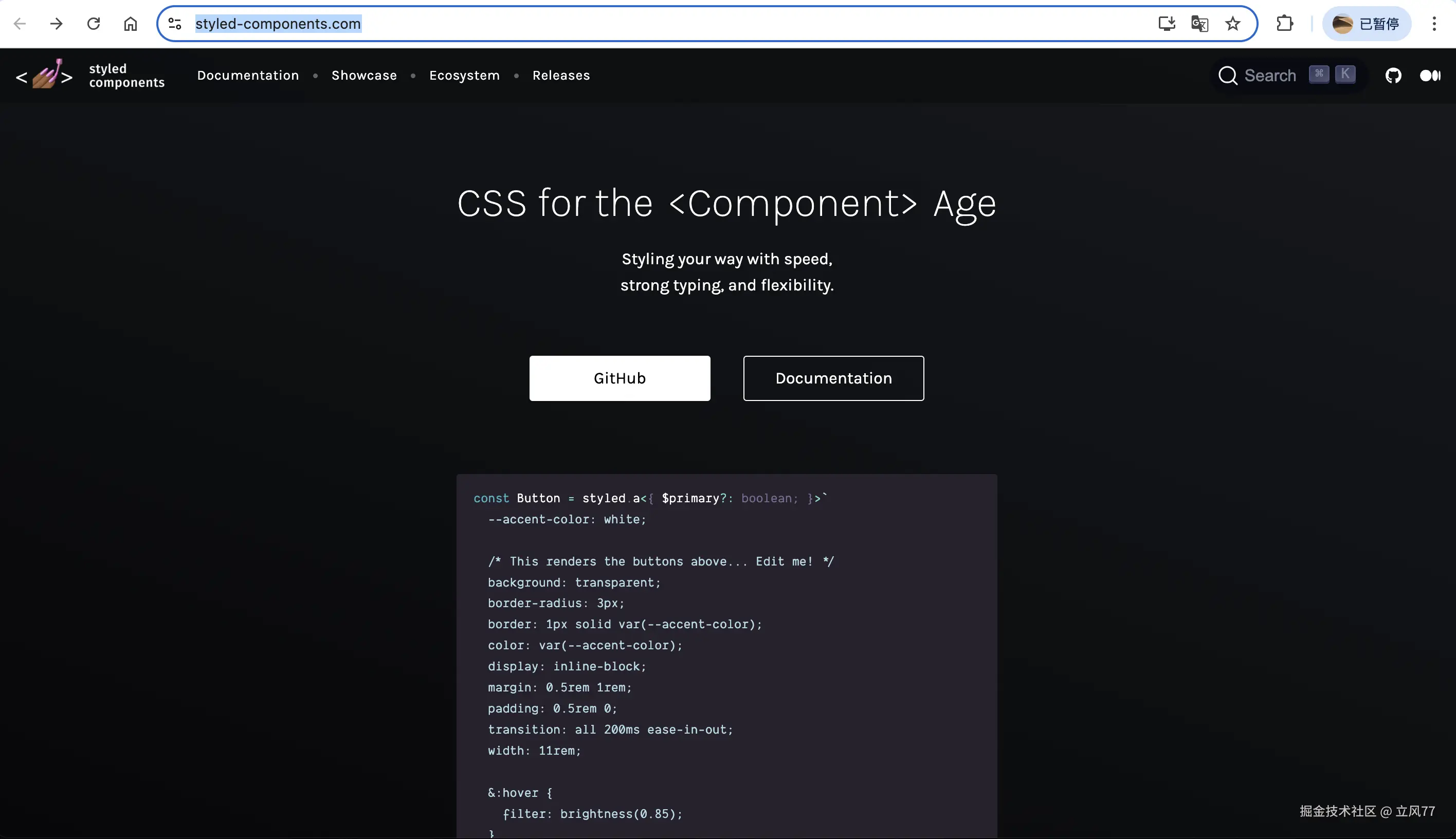Click the white GitHub button
The height and width of the screenshot is (839, 1456).
pyautogui.click(x=620, y=378)
